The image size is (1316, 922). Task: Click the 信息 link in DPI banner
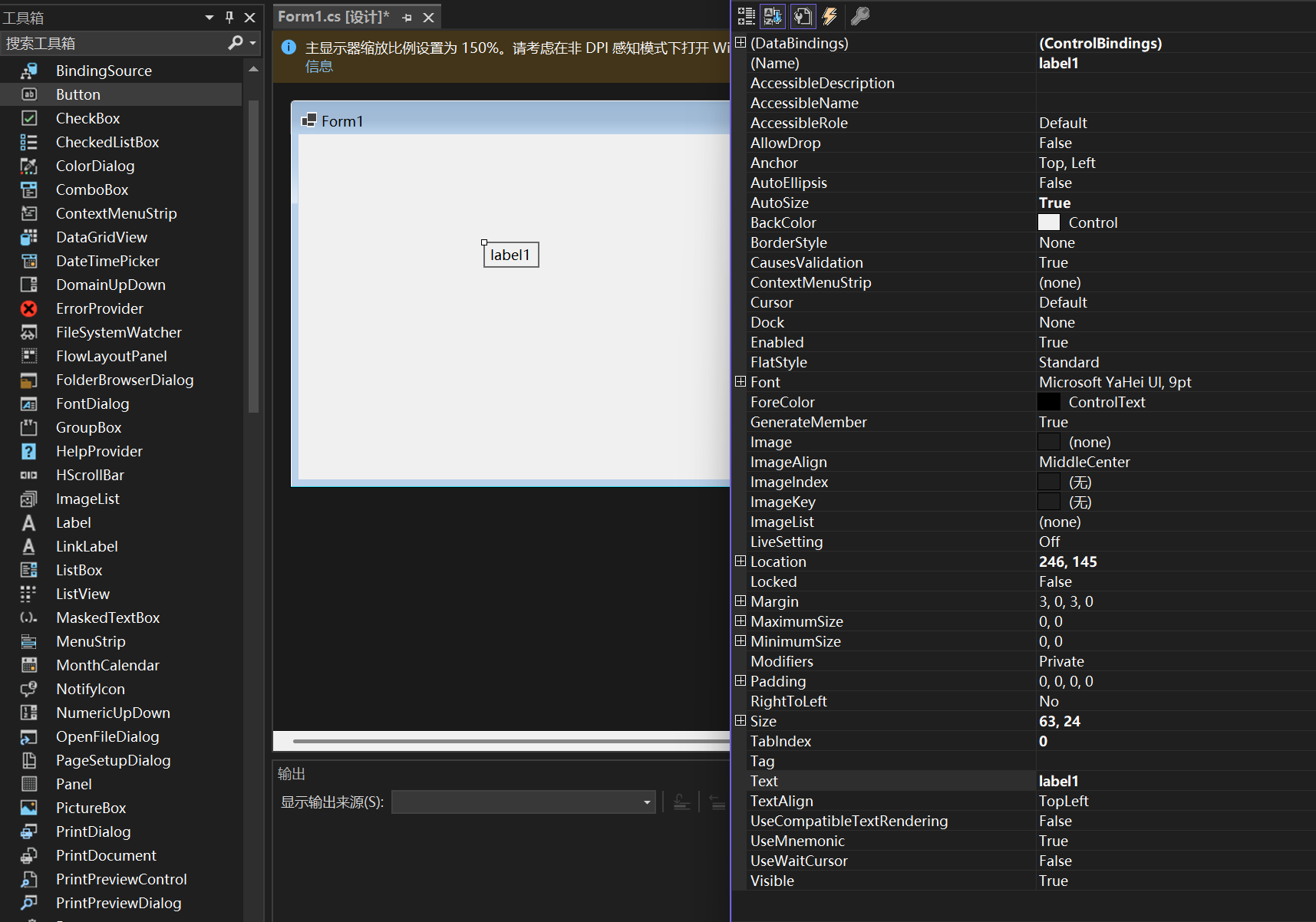(319, 67)
